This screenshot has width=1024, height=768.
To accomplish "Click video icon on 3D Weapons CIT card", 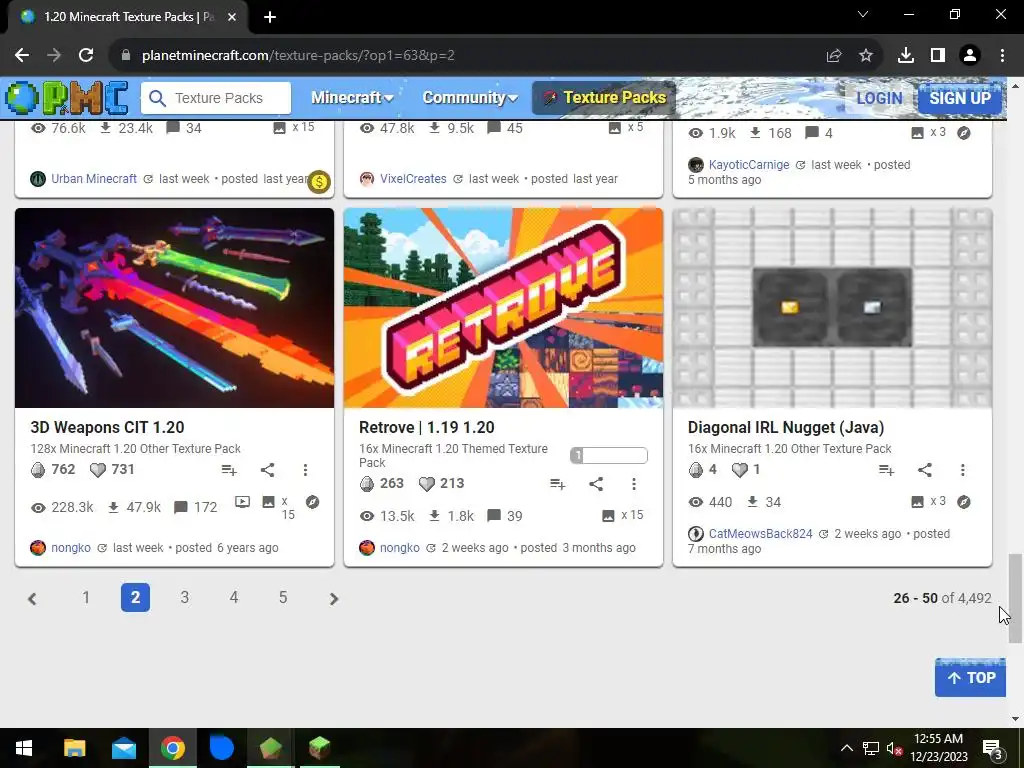I will point(242,502).
